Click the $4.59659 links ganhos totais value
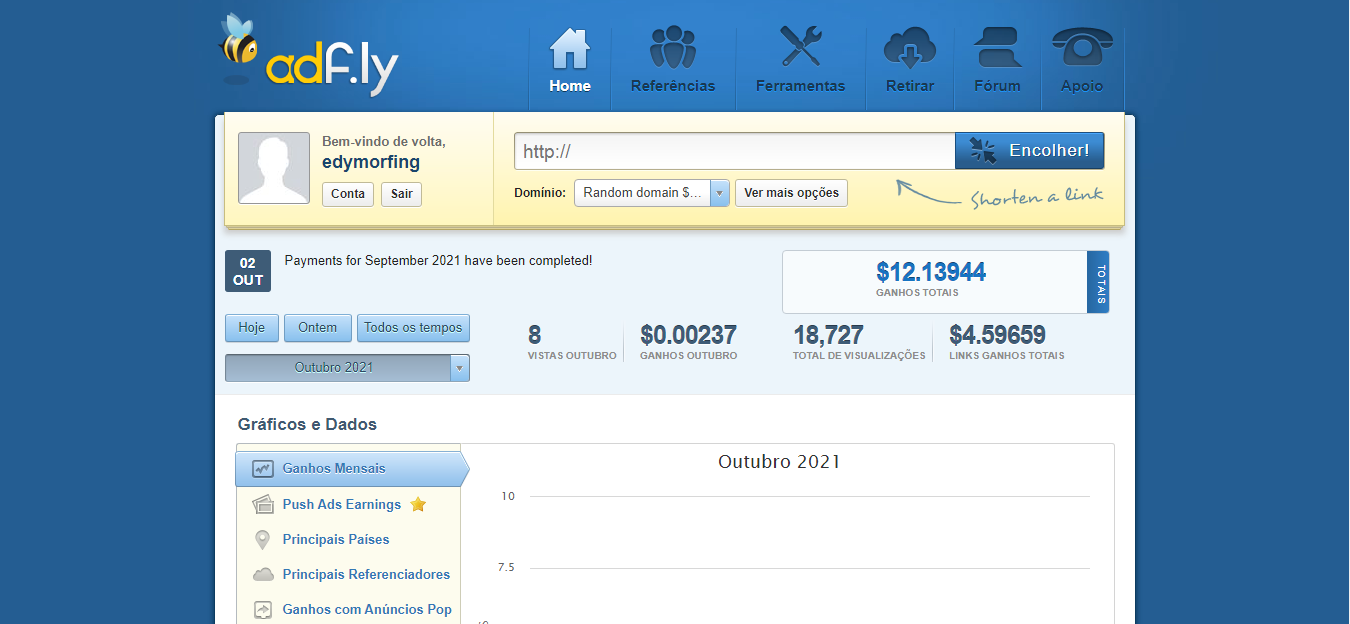Screen dimensions: 1350x624 (x=997, y=335)
